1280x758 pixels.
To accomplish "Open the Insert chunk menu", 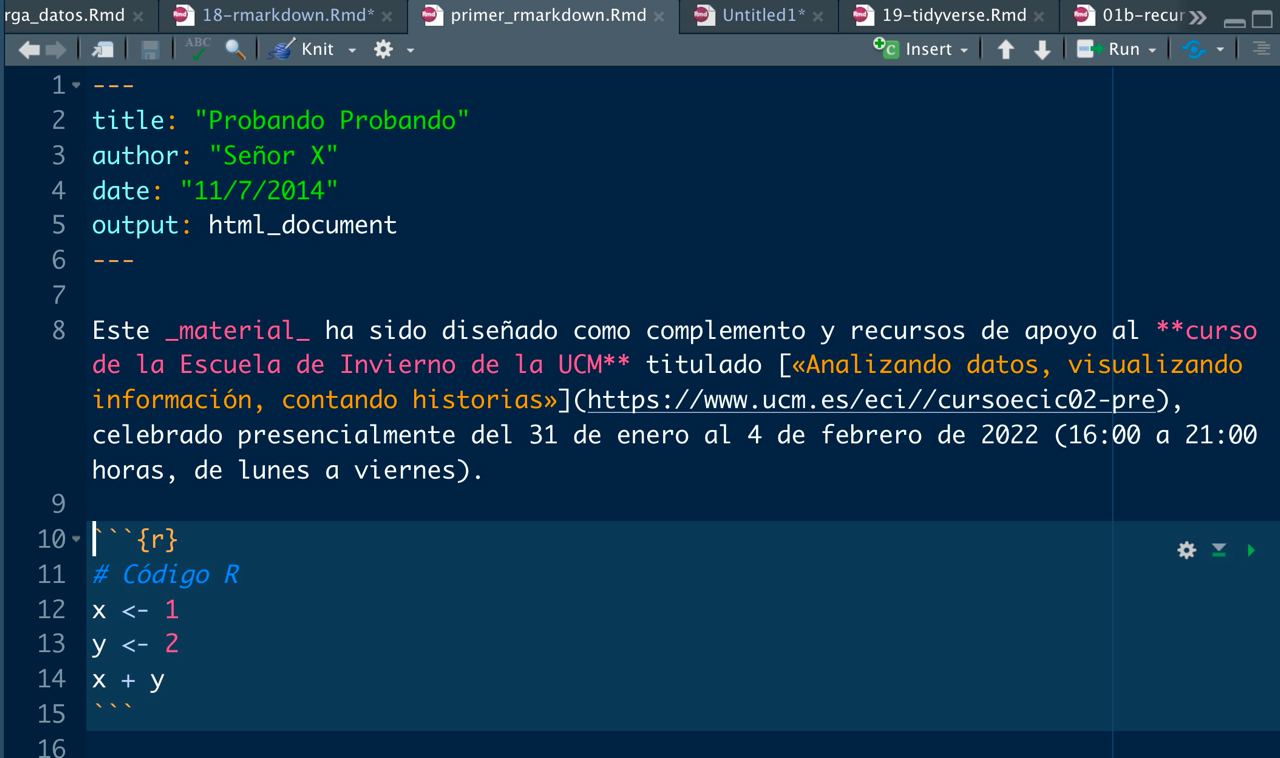I will coord(921,48).
